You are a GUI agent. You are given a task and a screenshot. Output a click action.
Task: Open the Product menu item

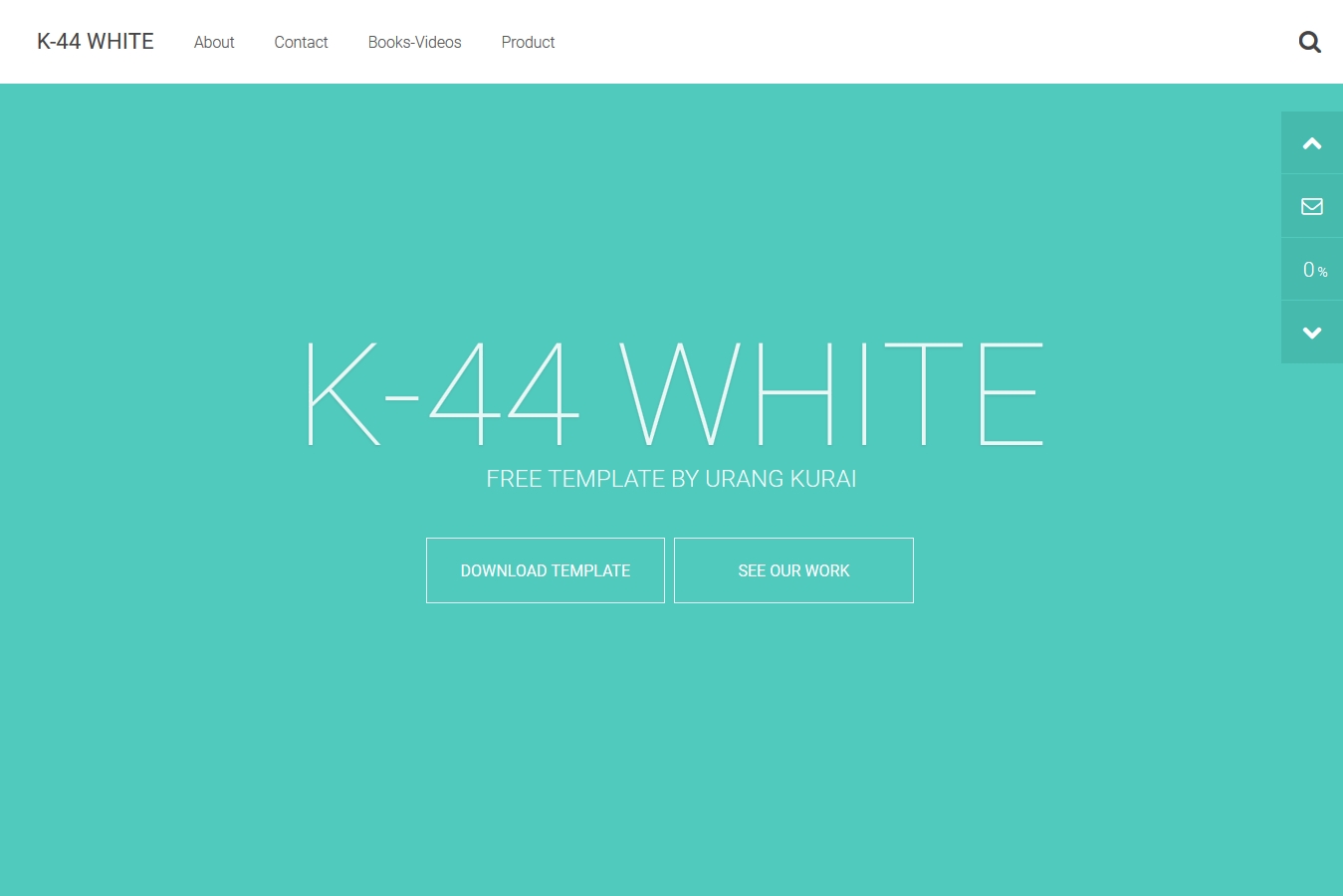point(528,42)
